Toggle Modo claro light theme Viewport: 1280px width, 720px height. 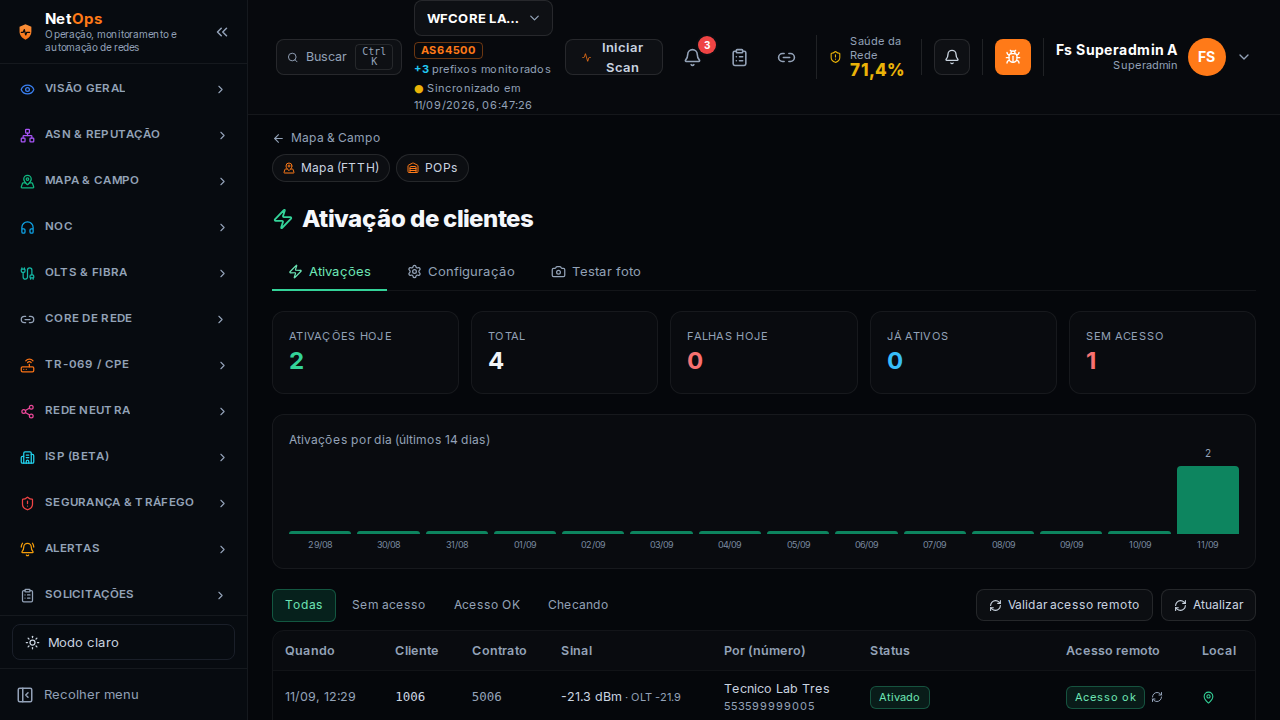coord(123,642)
